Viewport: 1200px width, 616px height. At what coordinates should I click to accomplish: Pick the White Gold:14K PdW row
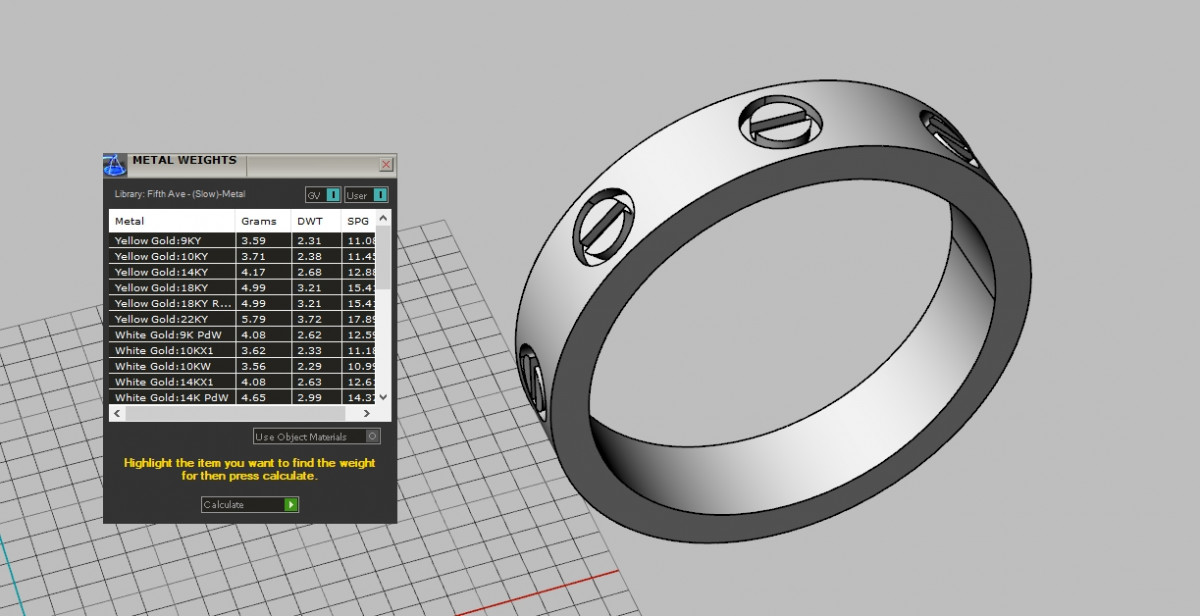tap(172, 398)
